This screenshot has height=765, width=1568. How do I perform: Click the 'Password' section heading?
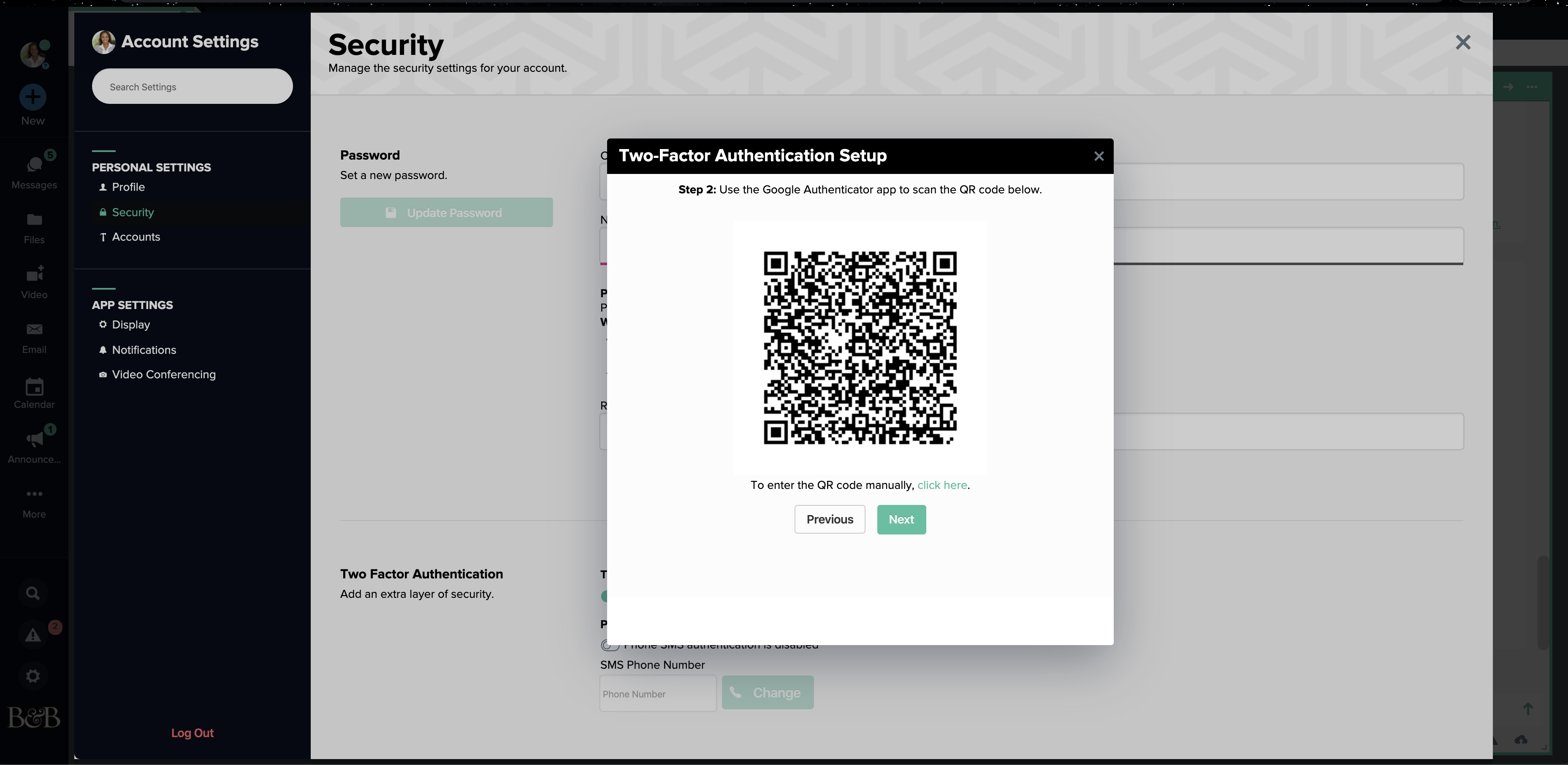coord(369,155)
